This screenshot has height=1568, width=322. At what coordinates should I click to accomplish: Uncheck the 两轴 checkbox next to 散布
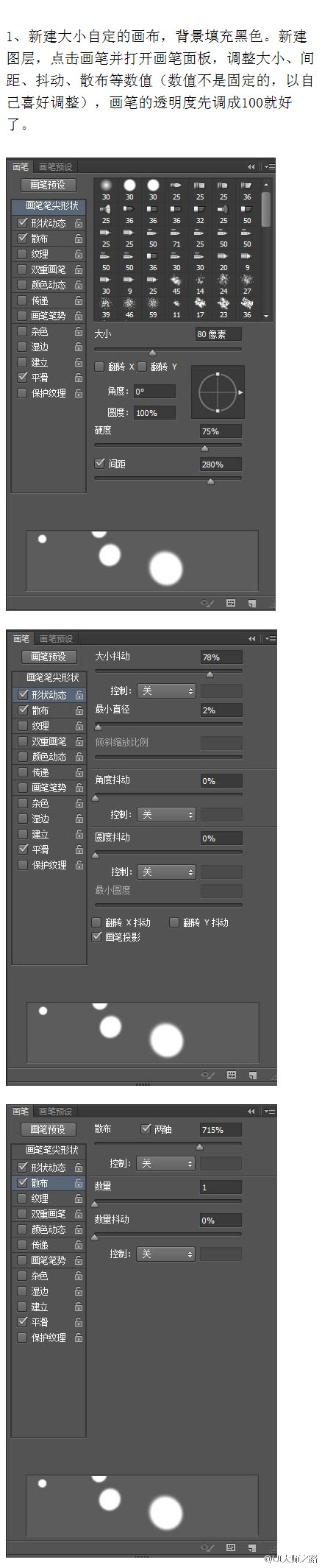[146, 1129]
